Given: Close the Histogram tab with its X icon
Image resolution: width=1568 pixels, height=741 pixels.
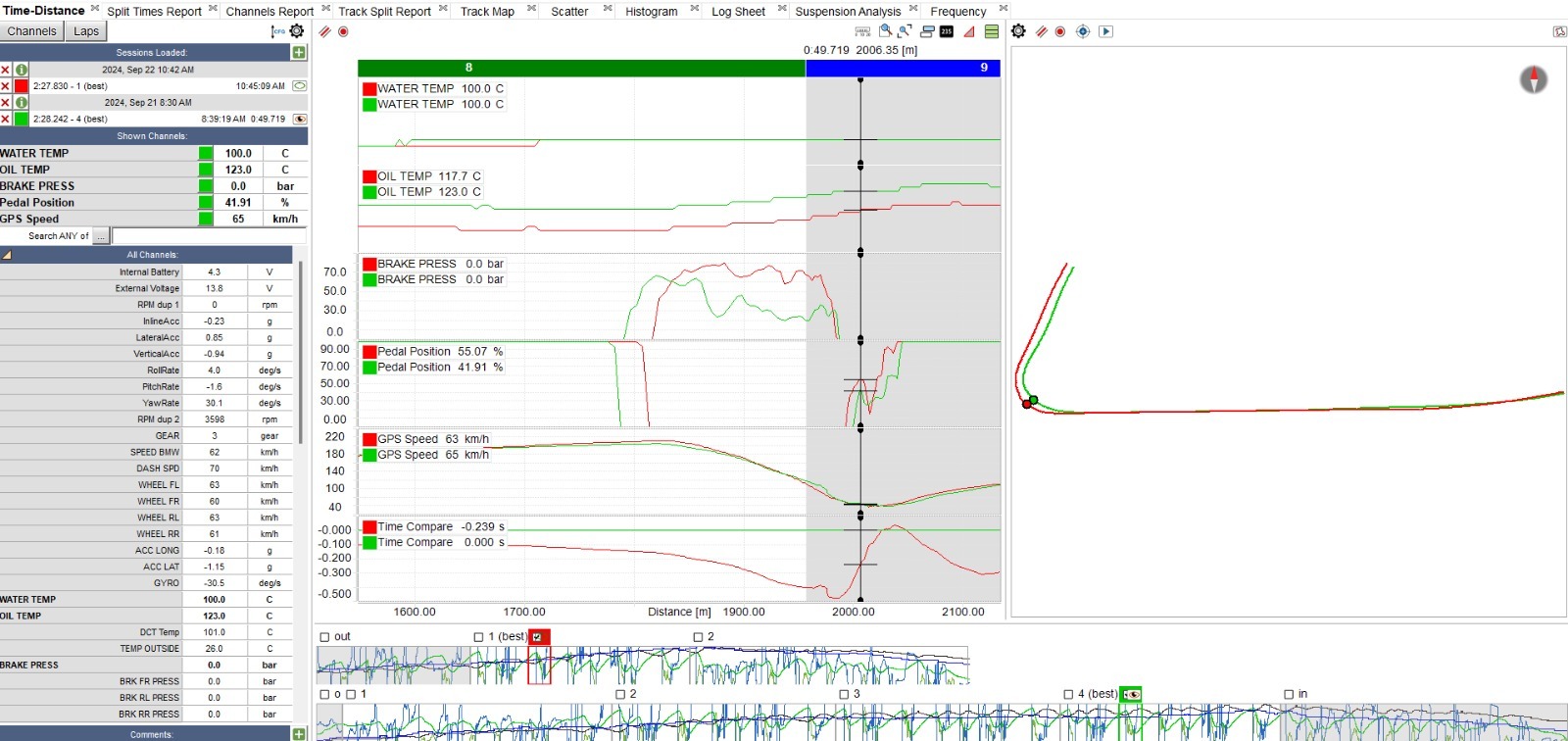Looking at the screenshot, I should pyautogui.click(x=695, y=9).
